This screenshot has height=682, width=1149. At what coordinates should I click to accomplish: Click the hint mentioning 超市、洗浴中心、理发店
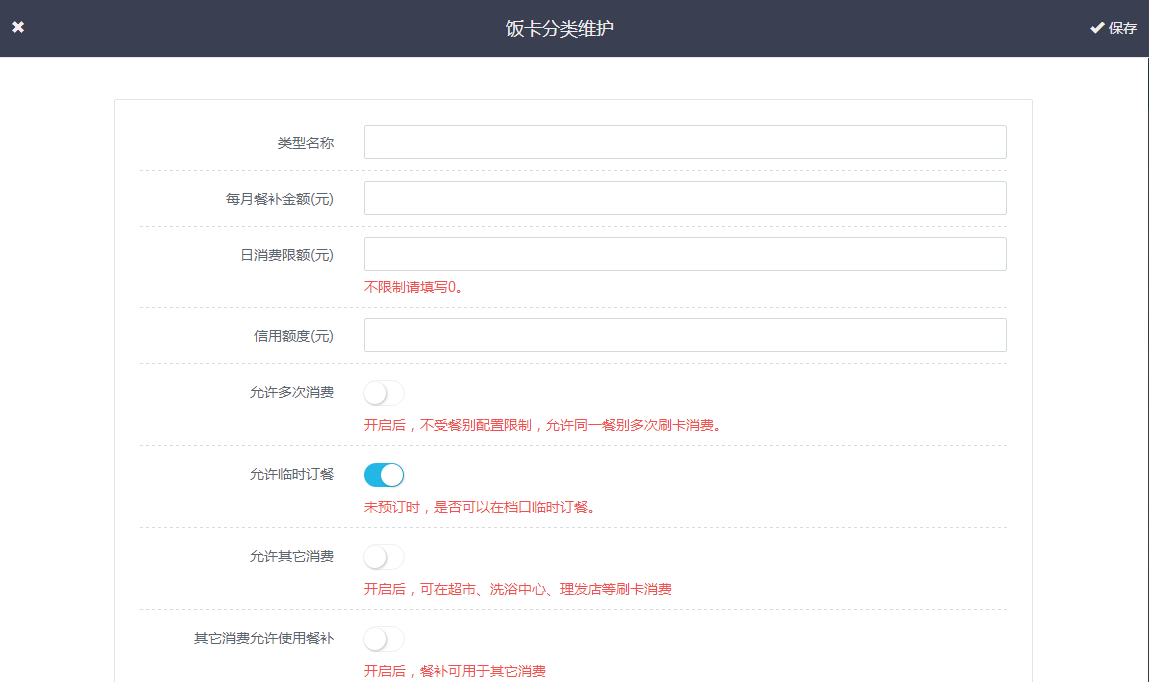tap(517, 589)
